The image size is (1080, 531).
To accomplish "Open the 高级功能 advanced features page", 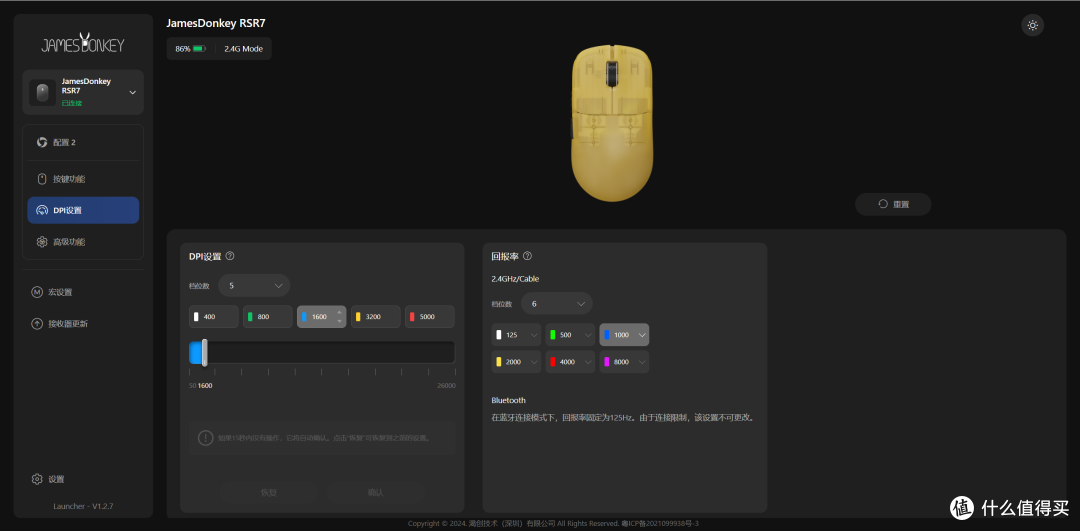I will (x=83, y=242).
